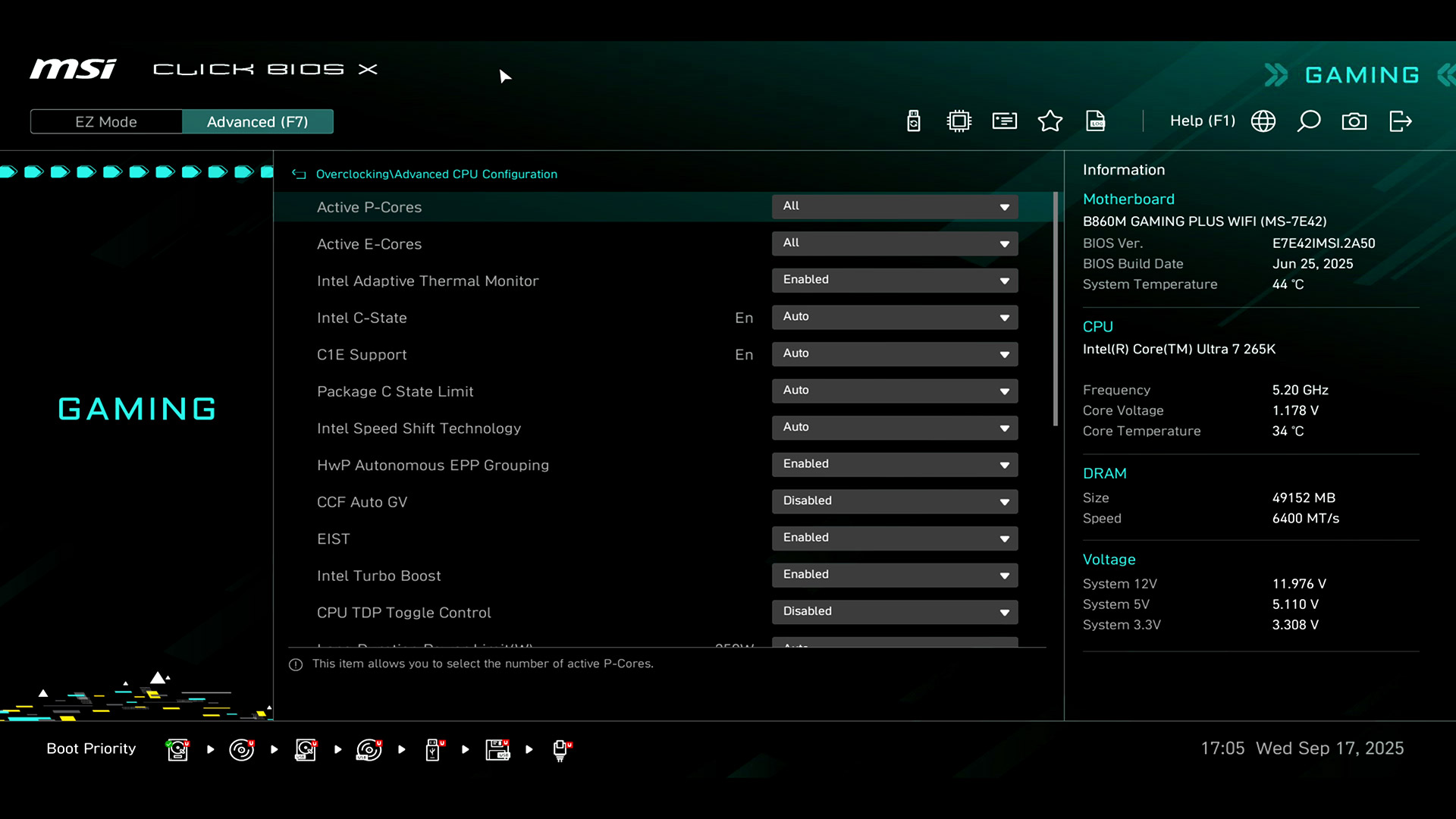
Task: Click the CPU chip icon in toolbar
Action: 959,121
